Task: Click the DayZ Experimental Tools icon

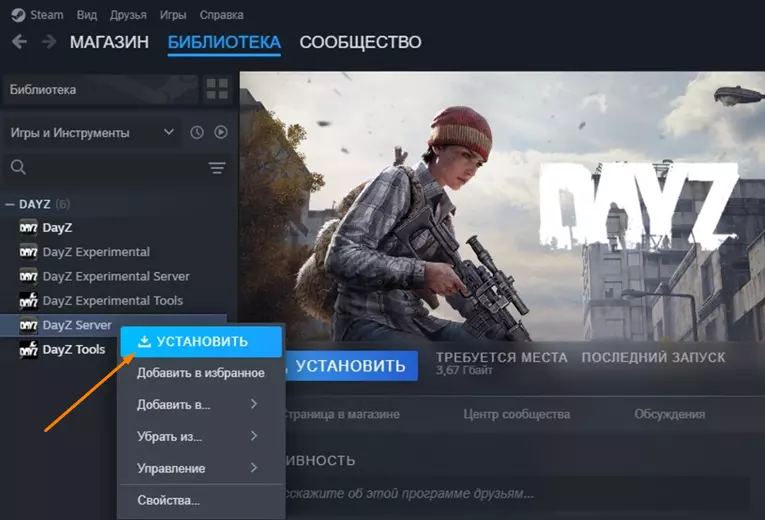Action: coord(28,300)
